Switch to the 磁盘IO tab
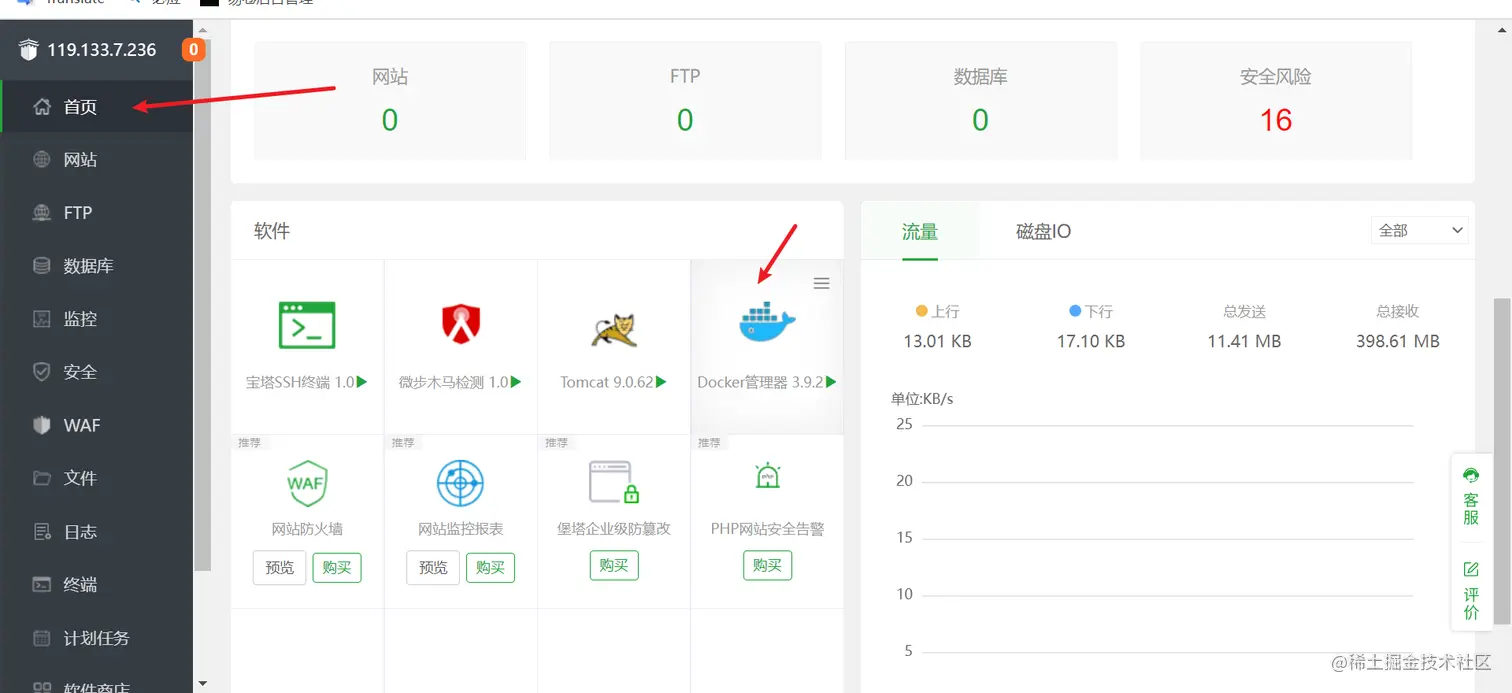Viewport: 1512px width, 693px height. pyautogui.click(x=1043, y=232)
